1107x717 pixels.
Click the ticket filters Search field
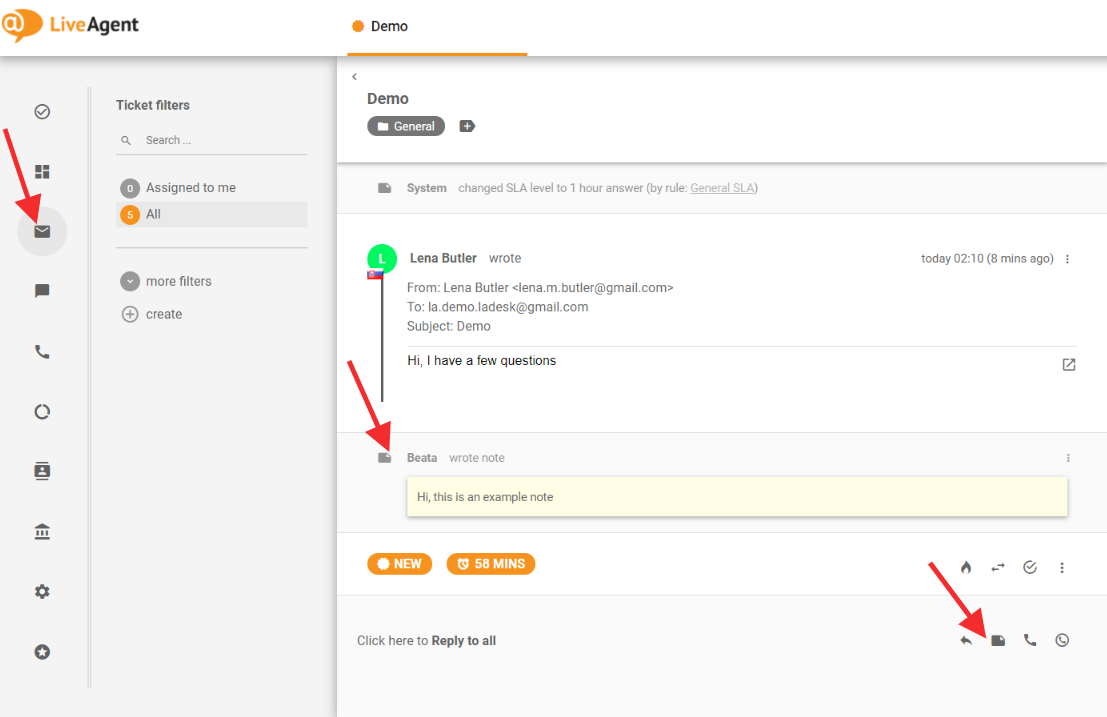click(220, 140)
